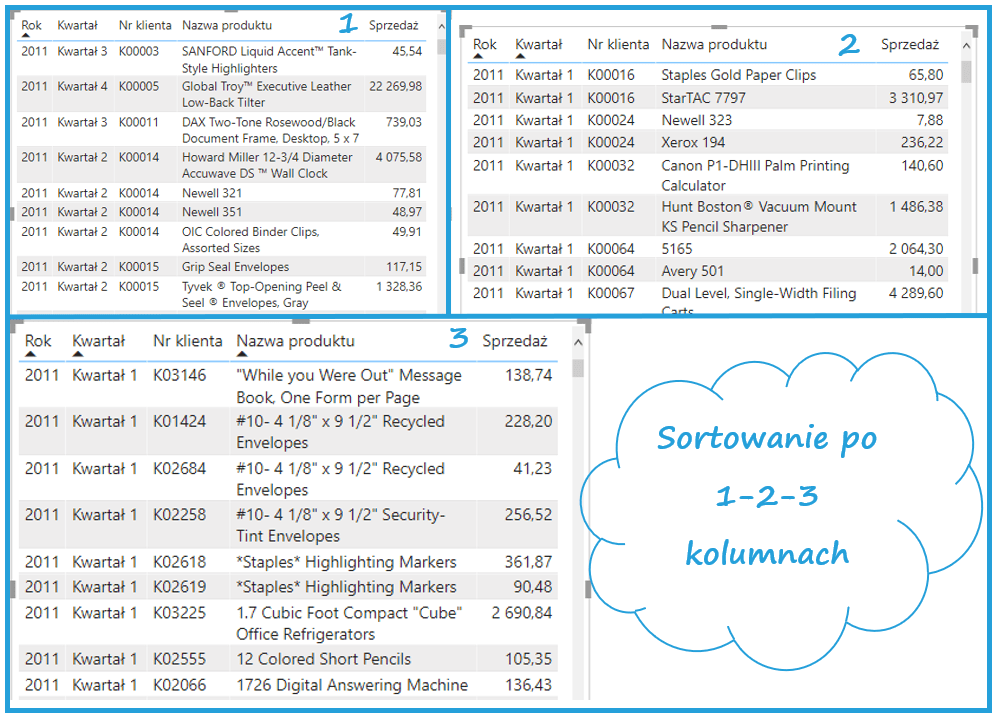Image resolution: width=998 pixels, height=719 pixels.
Task: Click sort arrow under Rok in table 2
Action: coord(478,57)
